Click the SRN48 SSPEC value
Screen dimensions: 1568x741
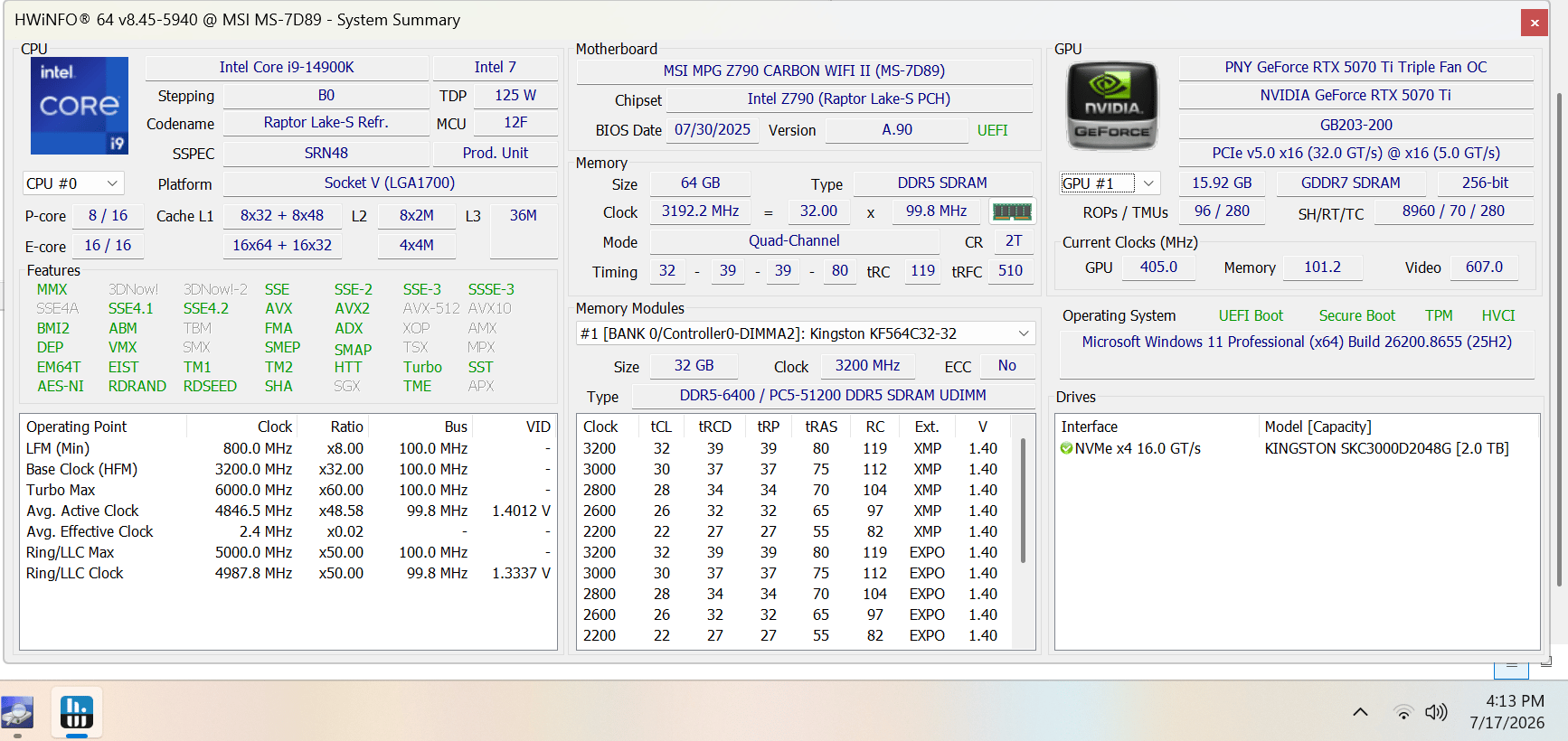(x=326, y=153)
